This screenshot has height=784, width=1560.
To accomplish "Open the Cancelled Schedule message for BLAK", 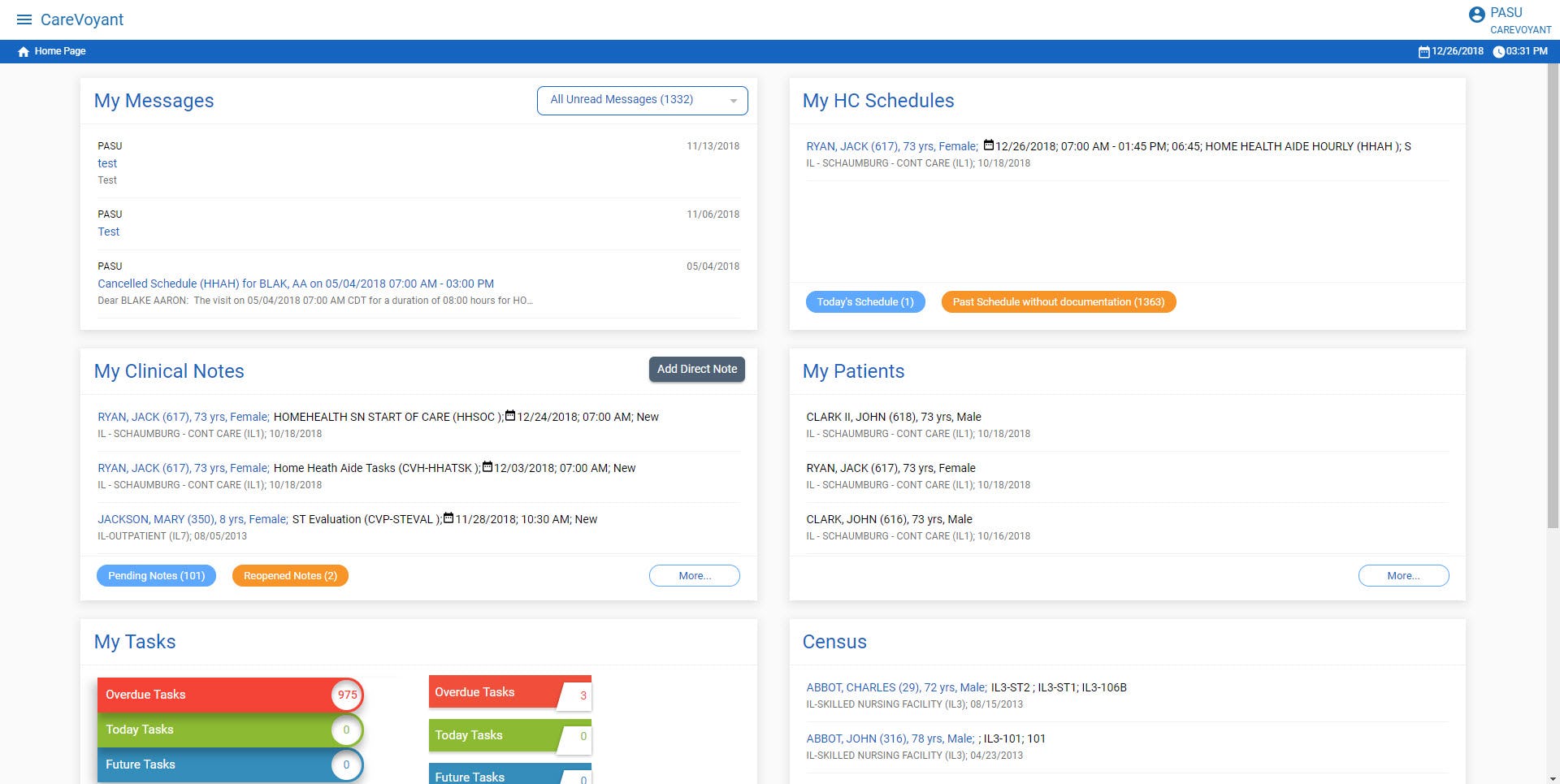I will pyautogui.click(x=296, y=284).
